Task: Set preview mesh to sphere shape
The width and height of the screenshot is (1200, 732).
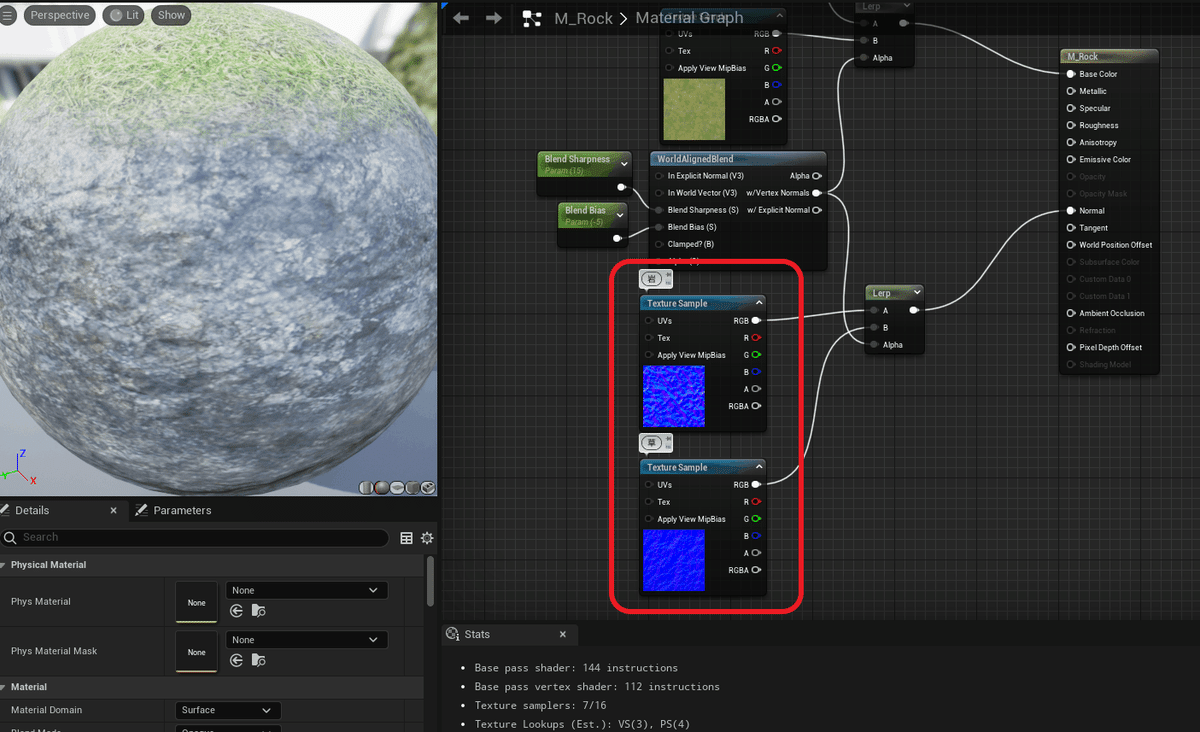Action: tap(382, 488)
